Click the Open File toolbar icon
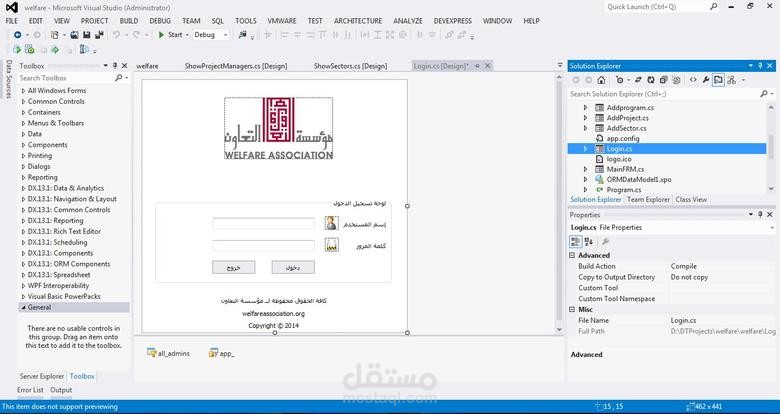780x414 pixels. coord(74,35)
